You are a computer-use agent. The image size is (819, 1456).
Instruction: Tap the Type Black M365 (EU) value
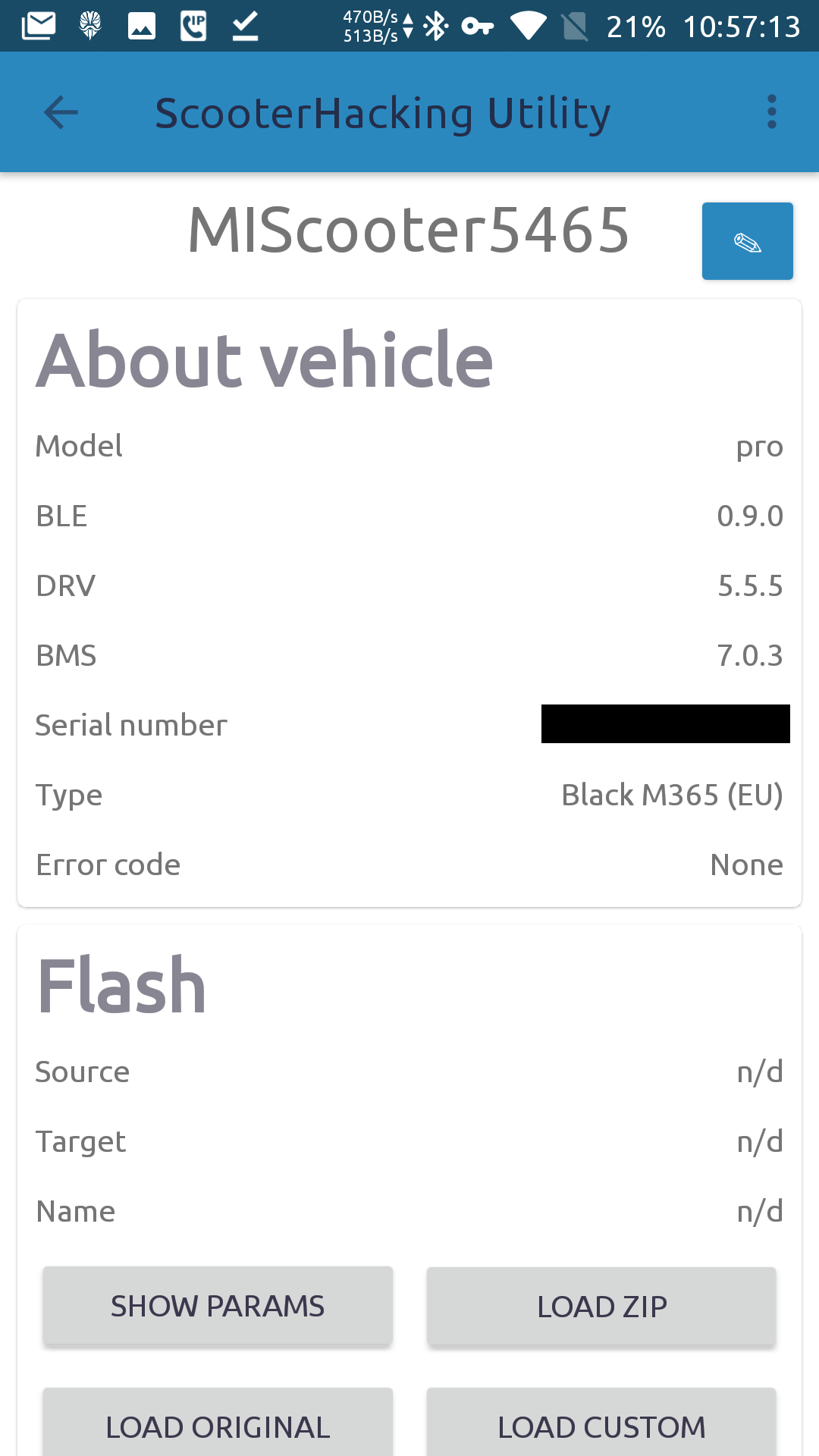pos(672,795)
